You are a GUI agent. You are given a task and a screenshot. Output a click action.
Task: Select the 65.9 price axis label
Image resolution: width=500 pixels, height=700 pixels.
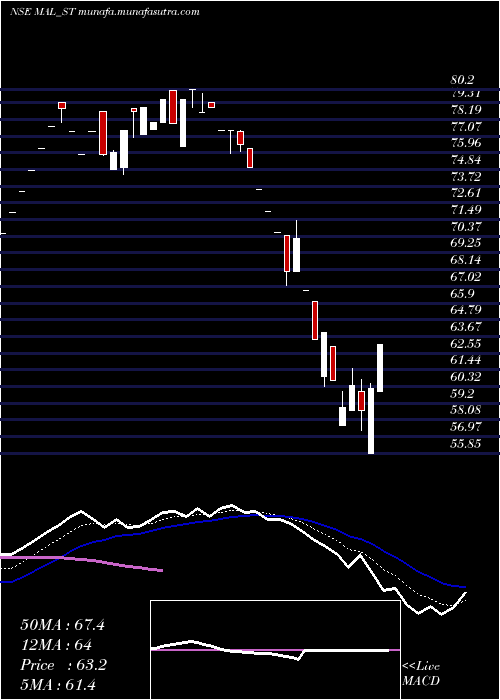[463, 294]
